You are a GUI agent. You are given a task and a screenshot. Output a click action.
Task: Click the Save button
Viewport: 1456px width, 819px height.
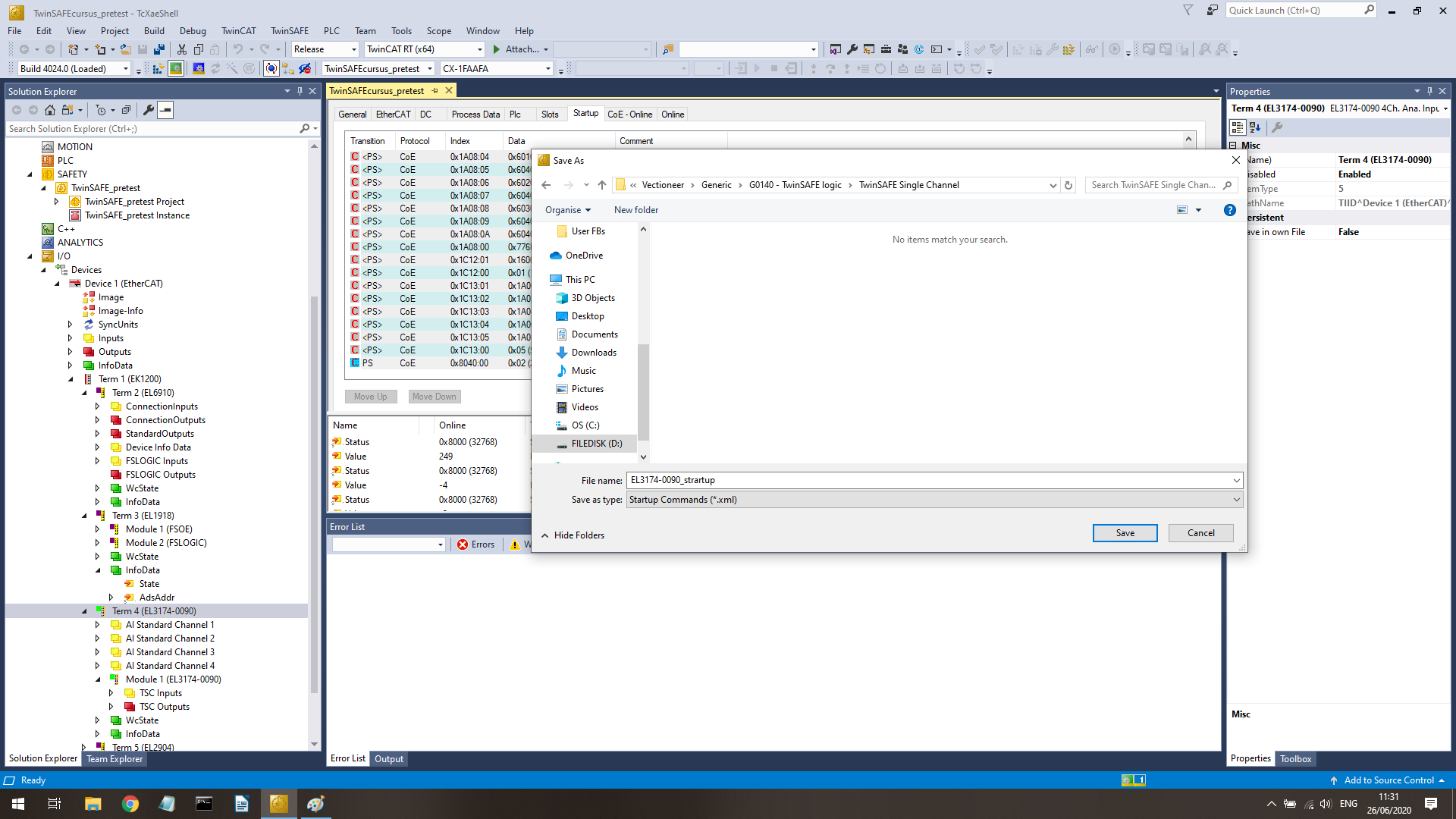[1125, 533]
